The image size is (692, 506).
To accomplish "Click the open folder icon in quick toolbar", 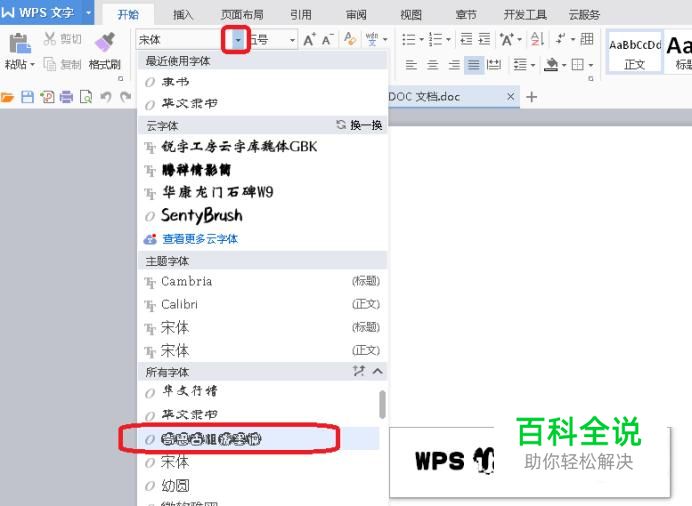I will click(x=7, y=97).
